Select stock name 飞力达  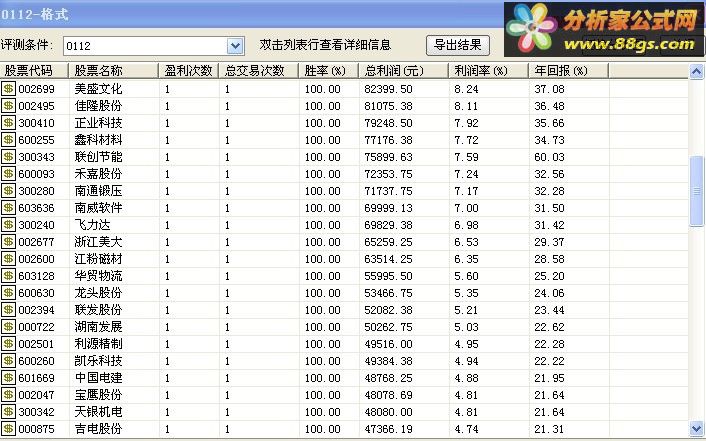[92, 225]
